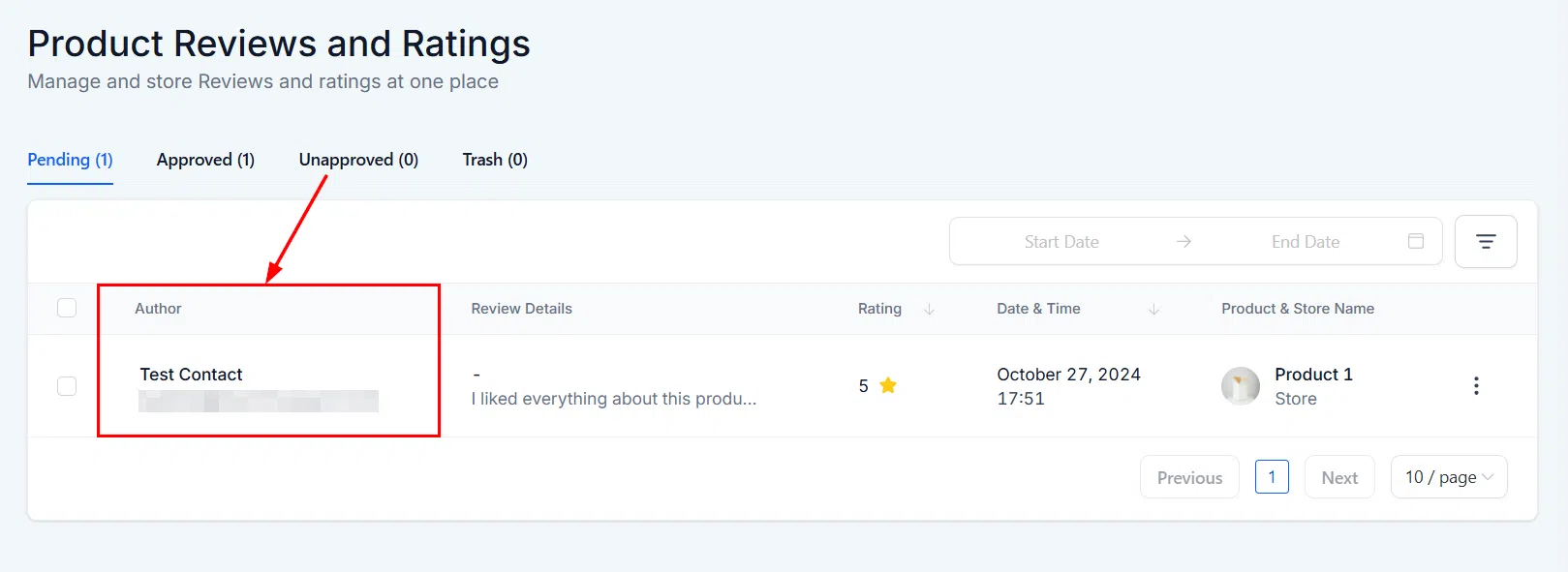Expand the 10 / page dropdown
The height and width of the screenshot is (572, 1568).
click(1449, 477)
